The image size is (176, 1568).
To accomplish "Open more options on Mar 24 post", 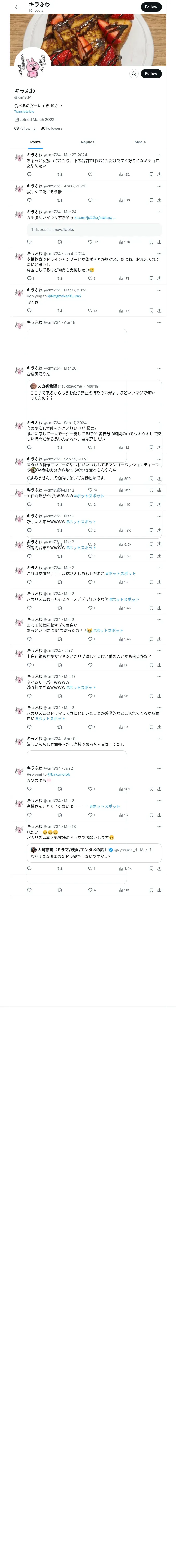I will pos(159,212).
